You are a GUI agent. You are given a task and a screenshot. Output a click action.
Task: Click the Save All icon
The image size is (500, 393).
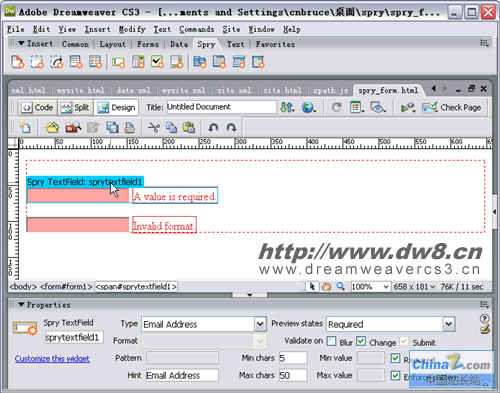pos(112,127)
